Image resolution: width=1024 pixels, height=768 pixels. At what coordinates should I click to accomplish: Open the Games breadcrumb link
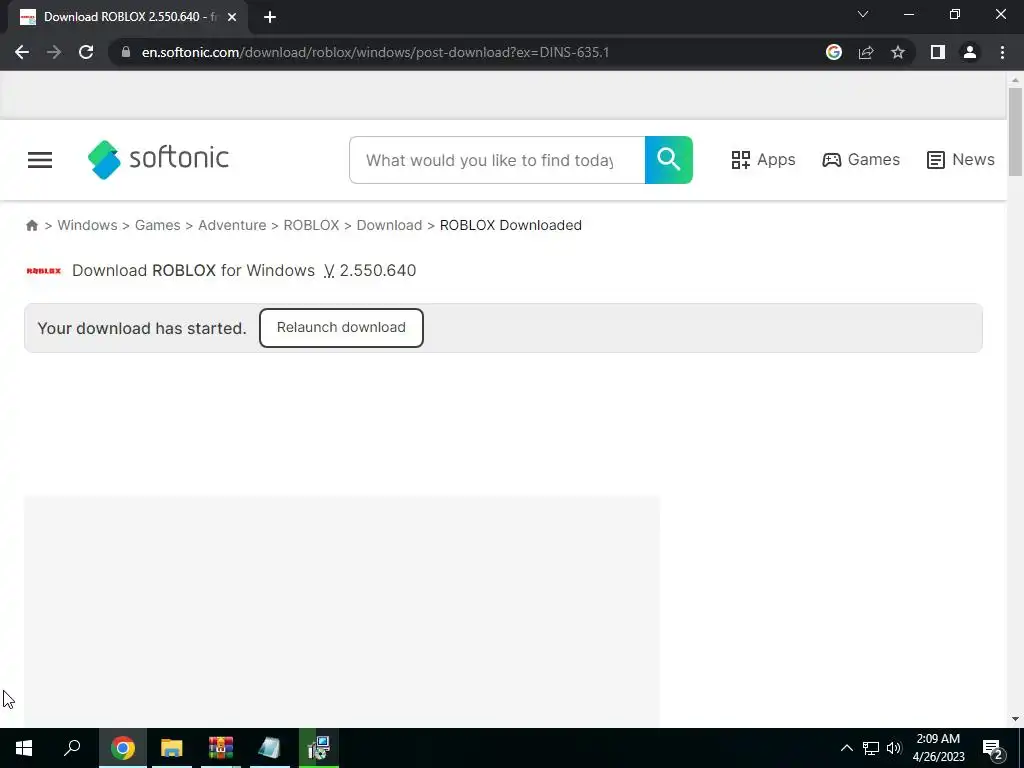click(157, 225)
